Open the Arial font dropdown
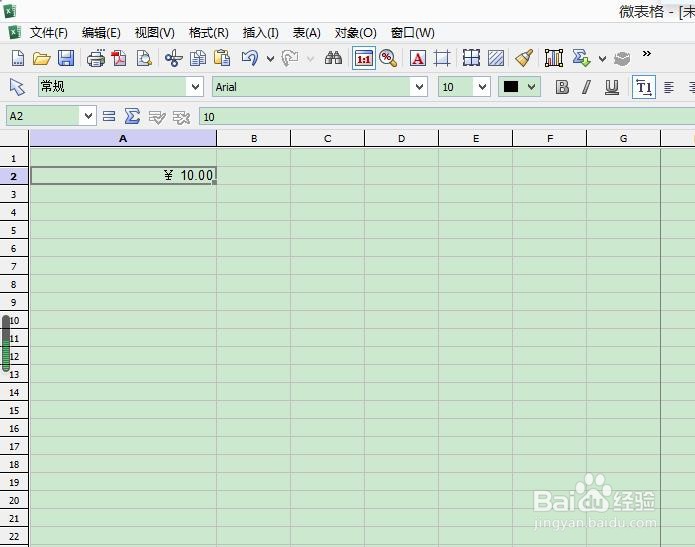 tap(419, 87)
